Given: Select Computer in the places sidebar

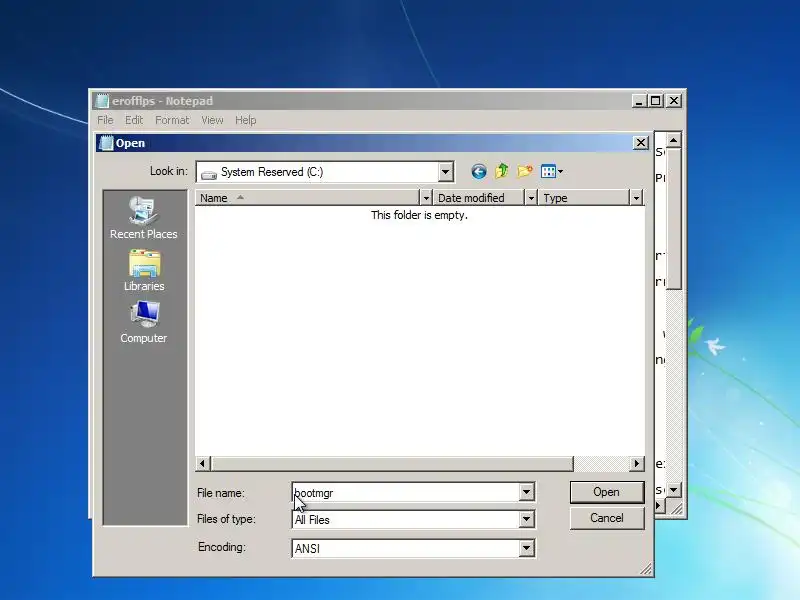Looking at the screenshot, I should click(143, 322).
